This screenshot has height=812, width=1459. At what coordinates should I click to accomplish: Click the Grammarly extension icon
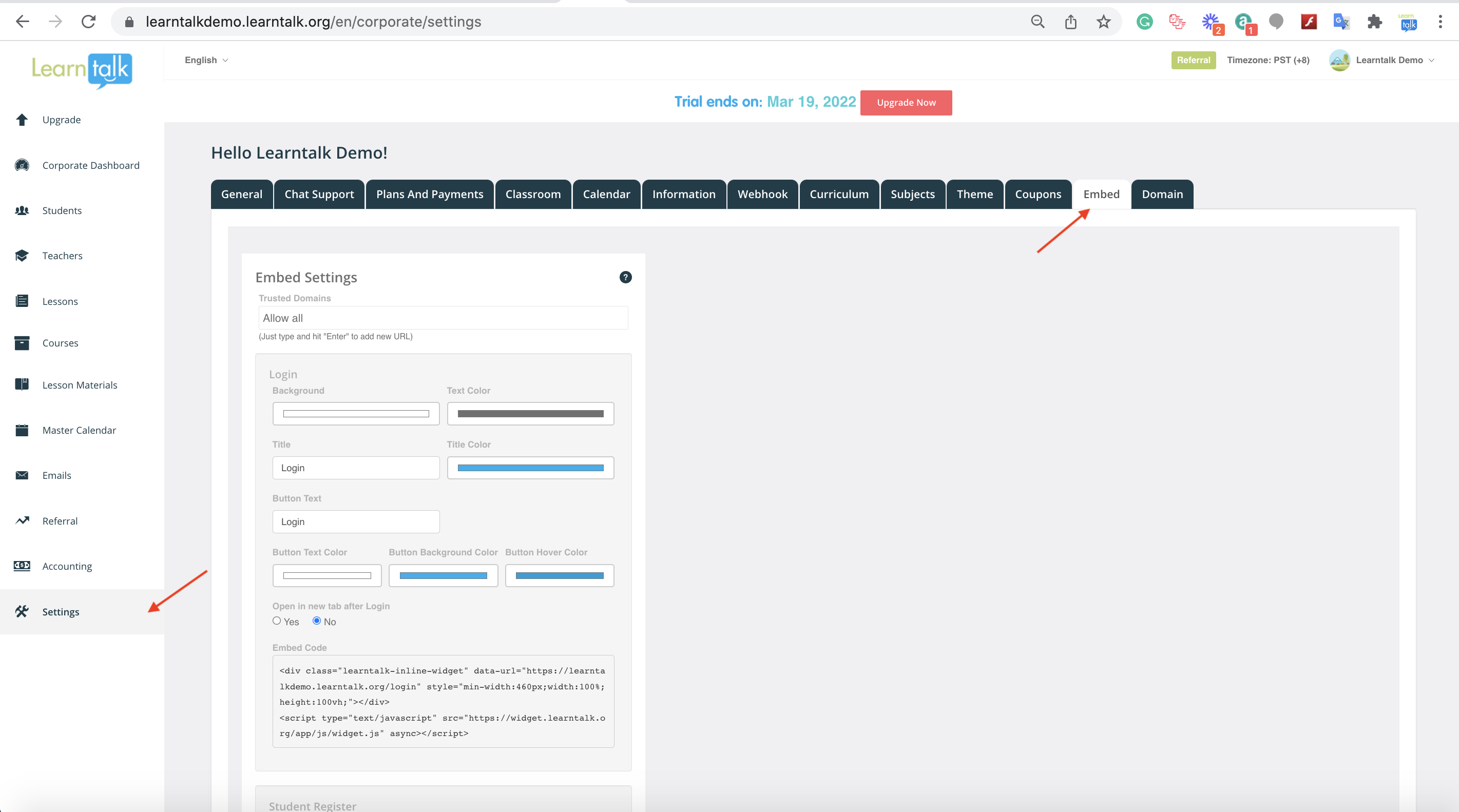1145,22
